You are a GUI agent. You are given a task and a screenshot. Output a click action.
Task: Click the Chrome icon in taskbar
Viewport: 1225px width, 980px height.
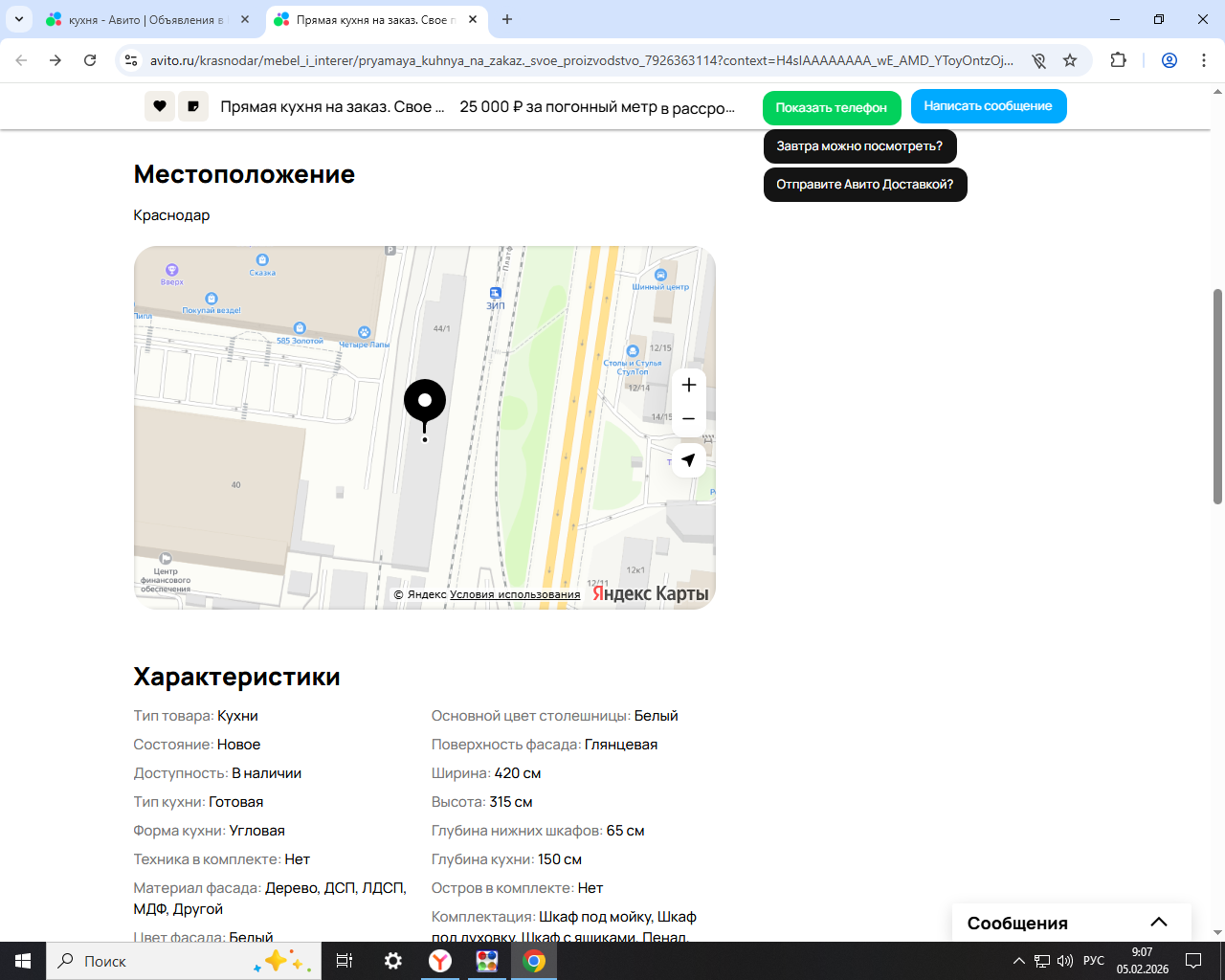(534, 961)
